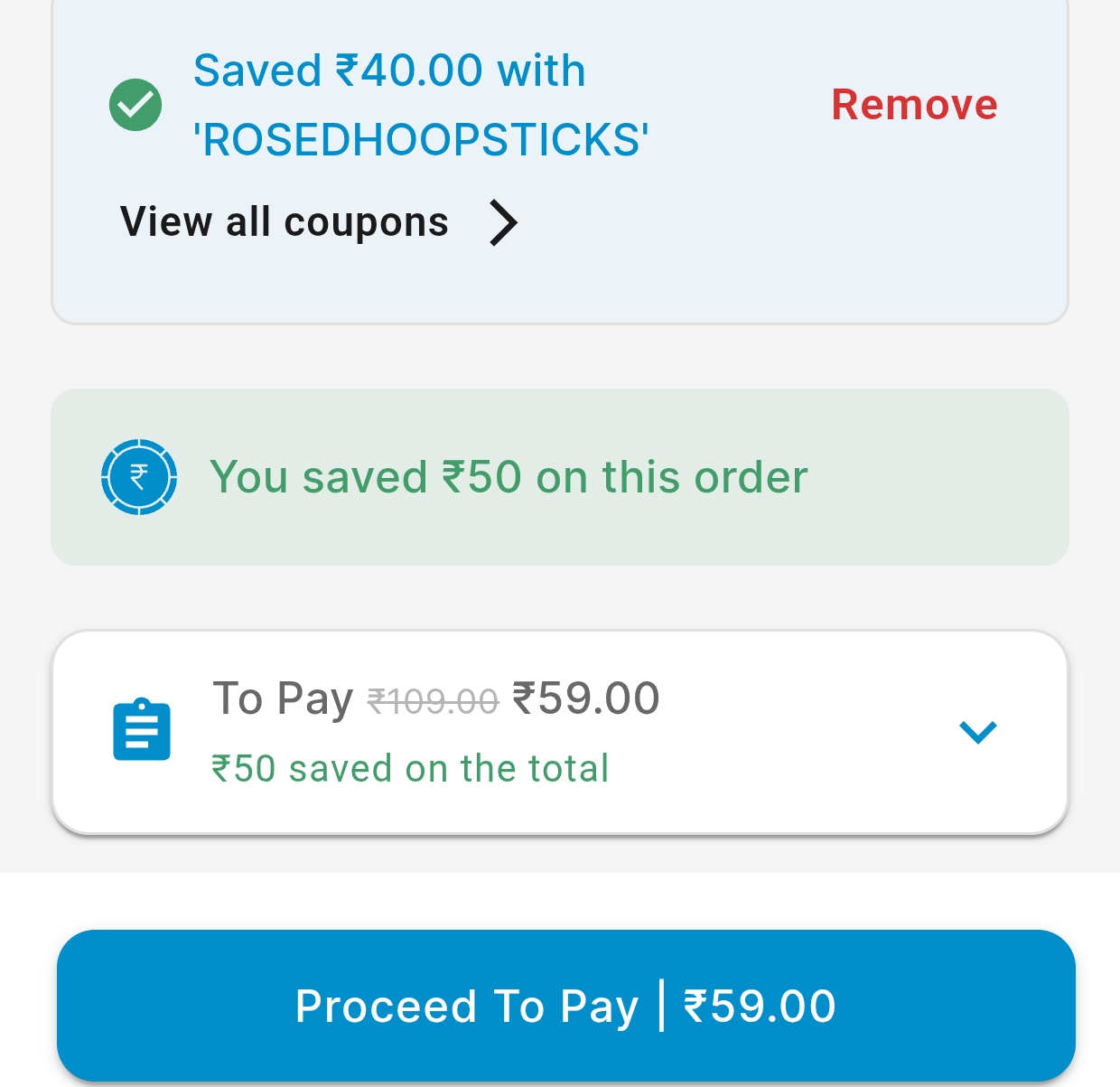Click the ₹59.00 amount in the To Pay card

[x=586, y=698]
